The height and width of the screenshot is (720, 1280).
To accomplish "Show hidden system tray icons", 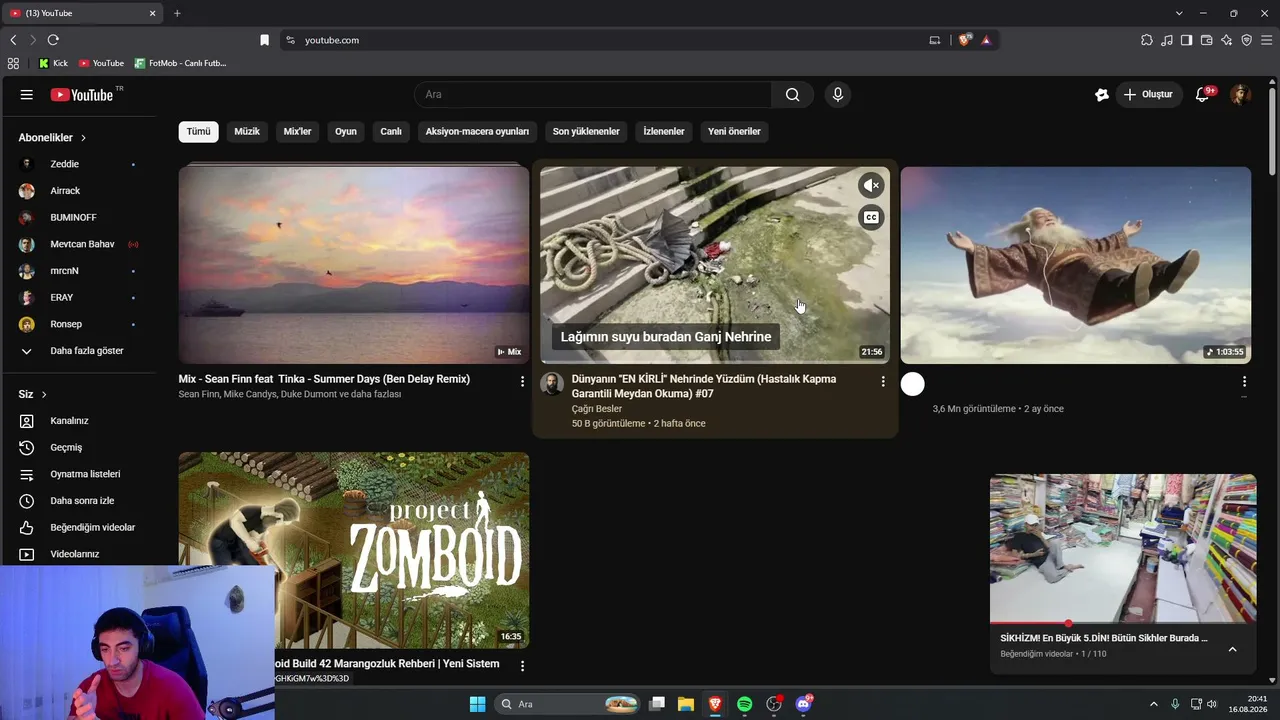I will pos(1153,704).
